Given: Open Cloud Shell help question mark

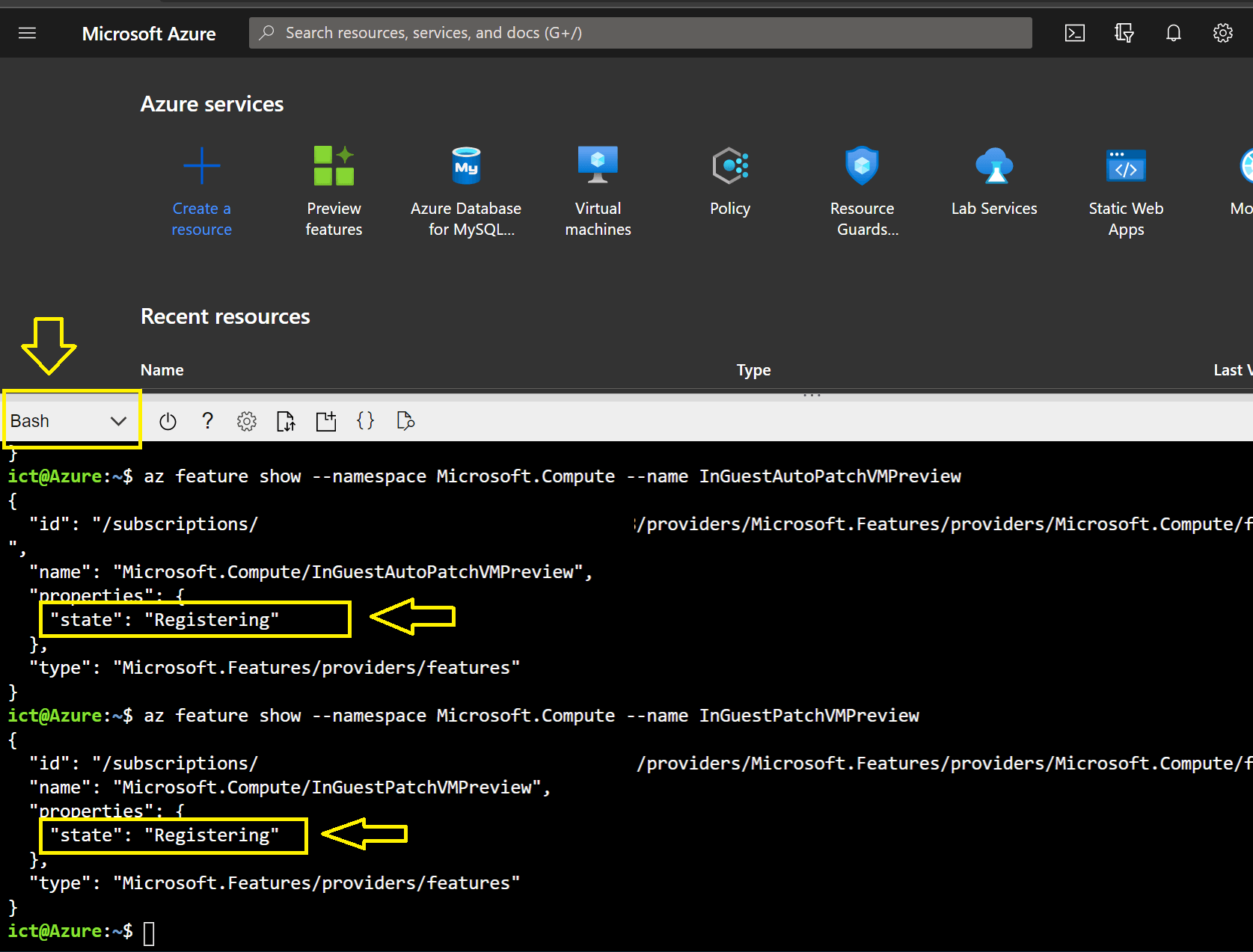Looking at the screenshot, I should tap(208, 422).
